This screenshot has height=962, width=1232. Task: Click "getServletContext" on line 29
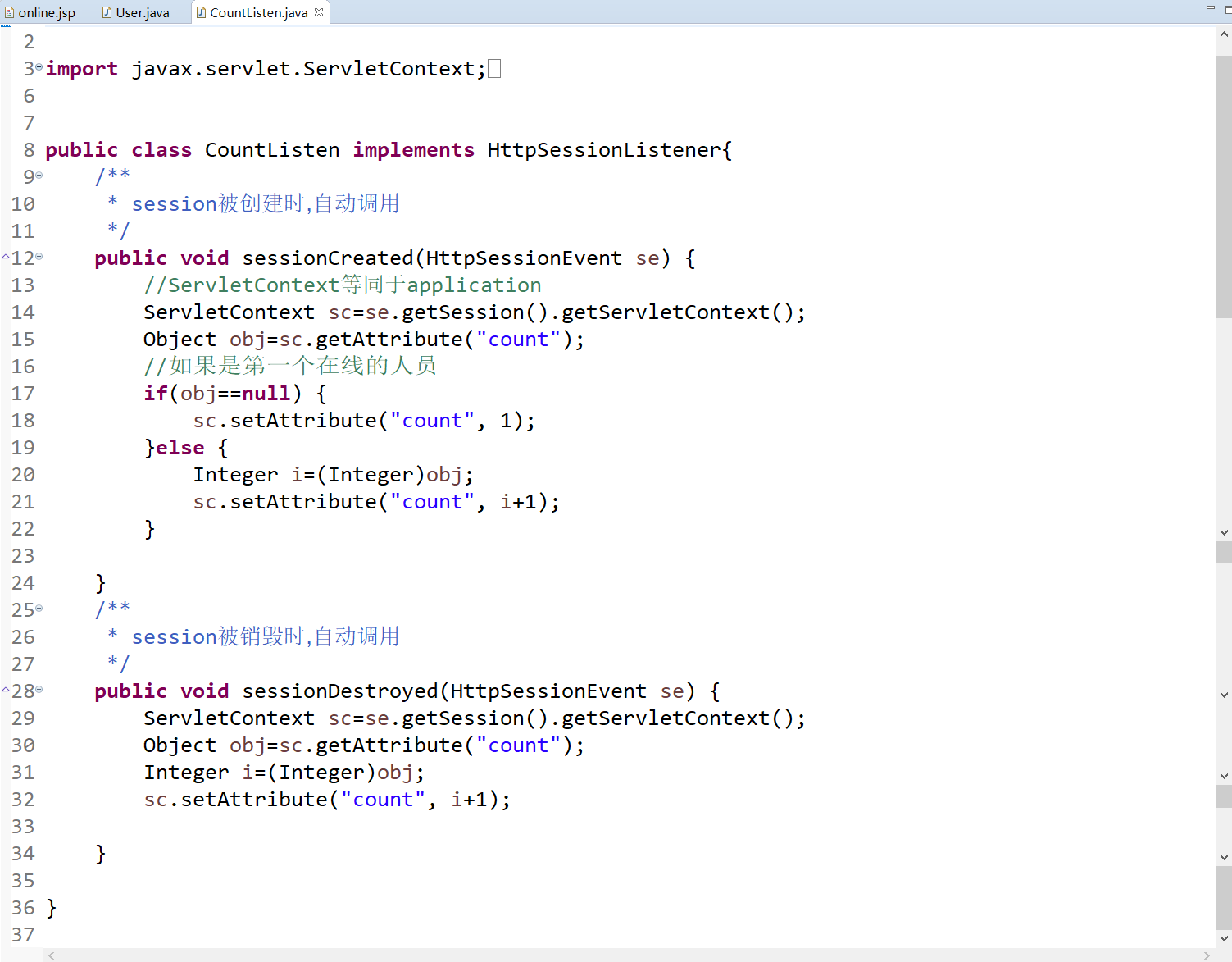click(x=666, y=718)
